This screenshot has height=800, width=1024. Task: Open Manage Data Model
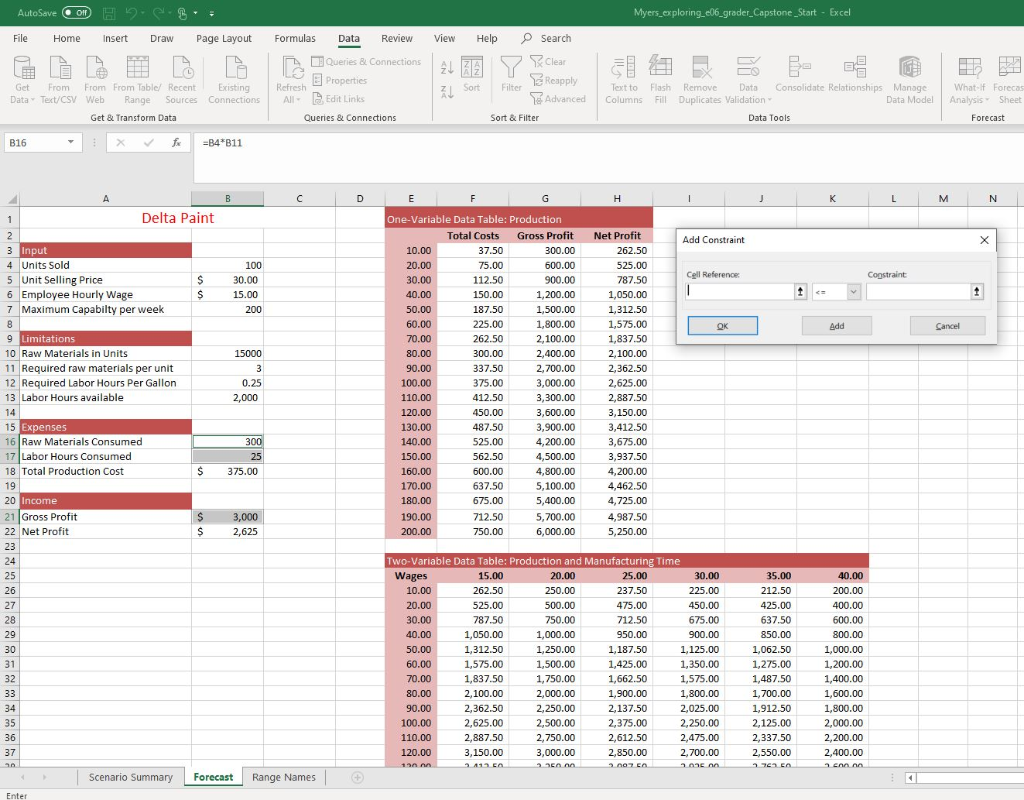click(910, 80)
